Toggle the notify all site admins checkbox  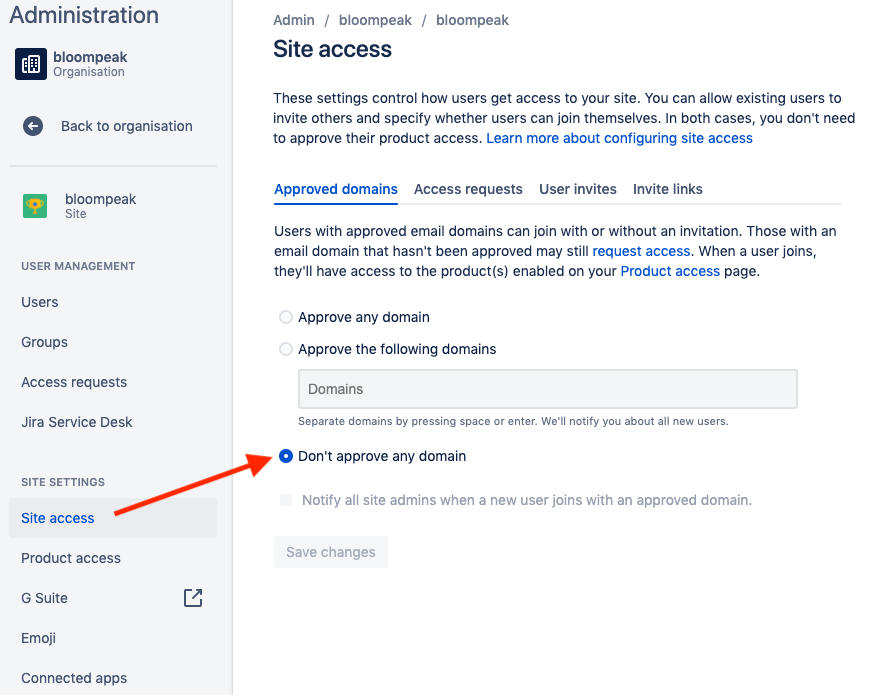click(286, 500)
